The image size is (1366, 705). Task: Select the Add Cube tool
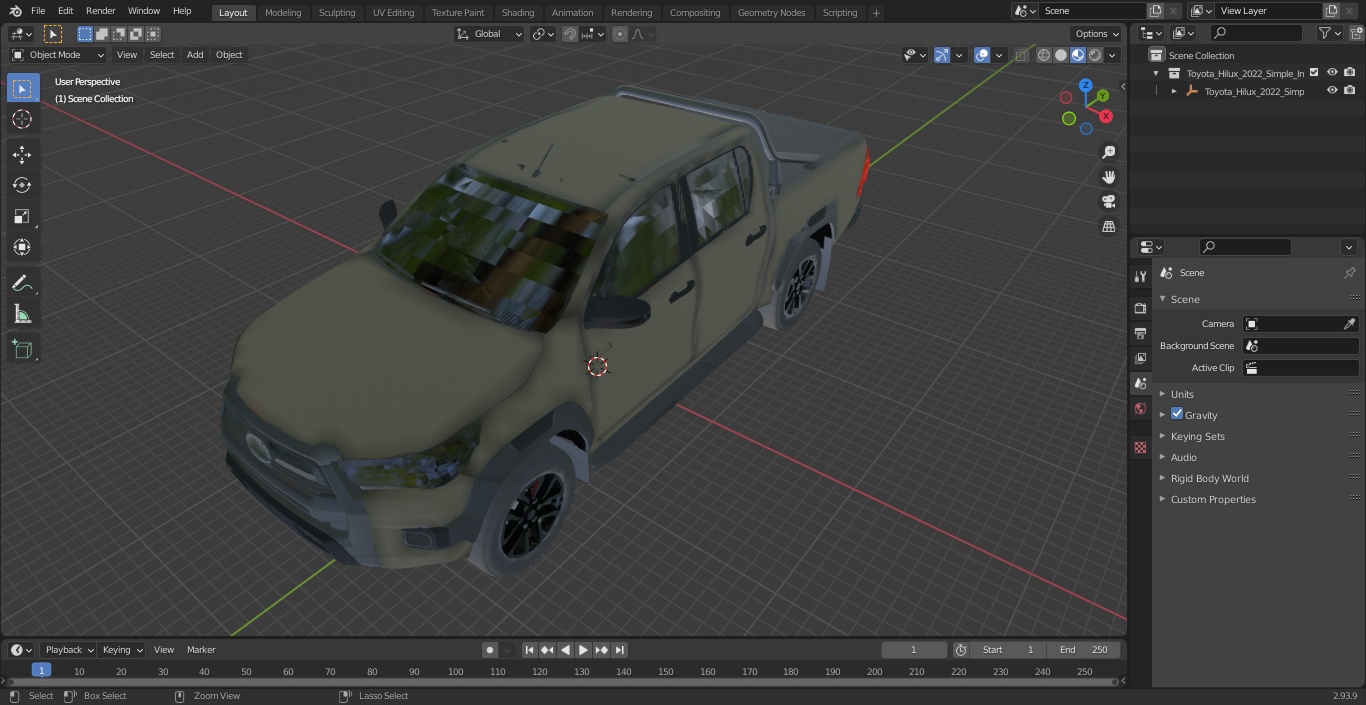[22, 350]
